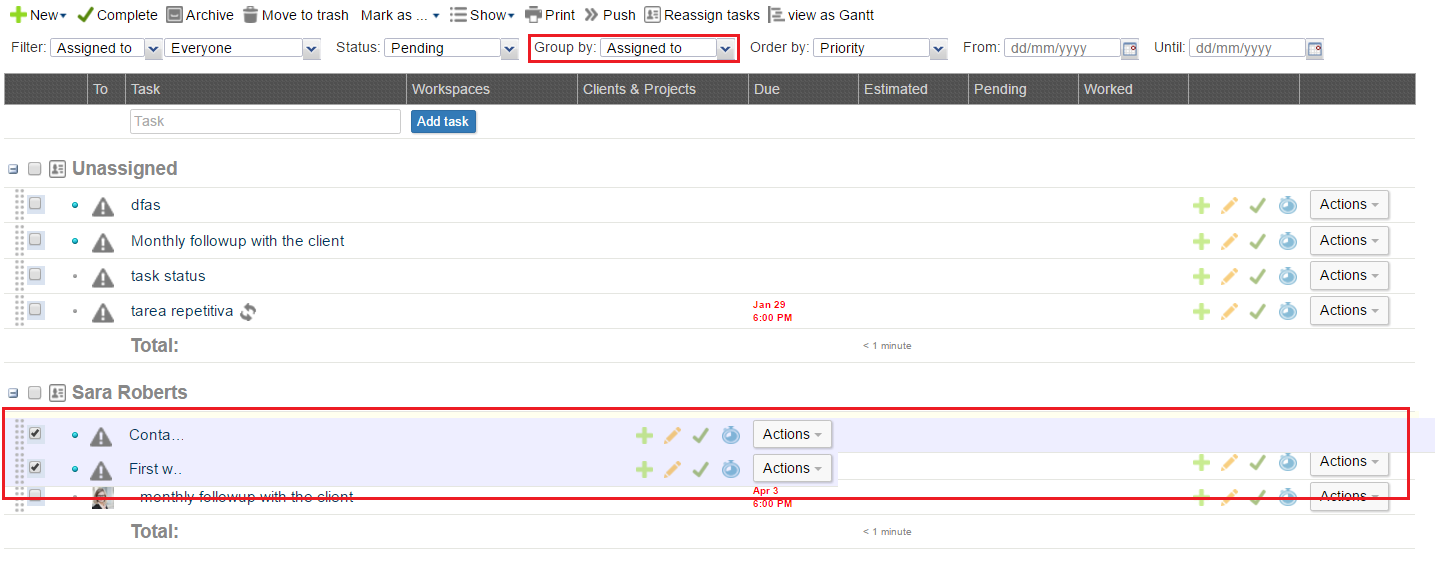
Task: Open Actions for task status row
Action: click(x=1349, y=276)
